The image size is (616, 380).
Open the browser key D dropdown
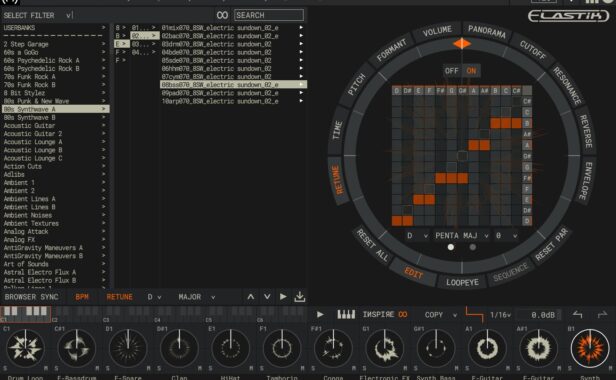[x=154, y=297]
